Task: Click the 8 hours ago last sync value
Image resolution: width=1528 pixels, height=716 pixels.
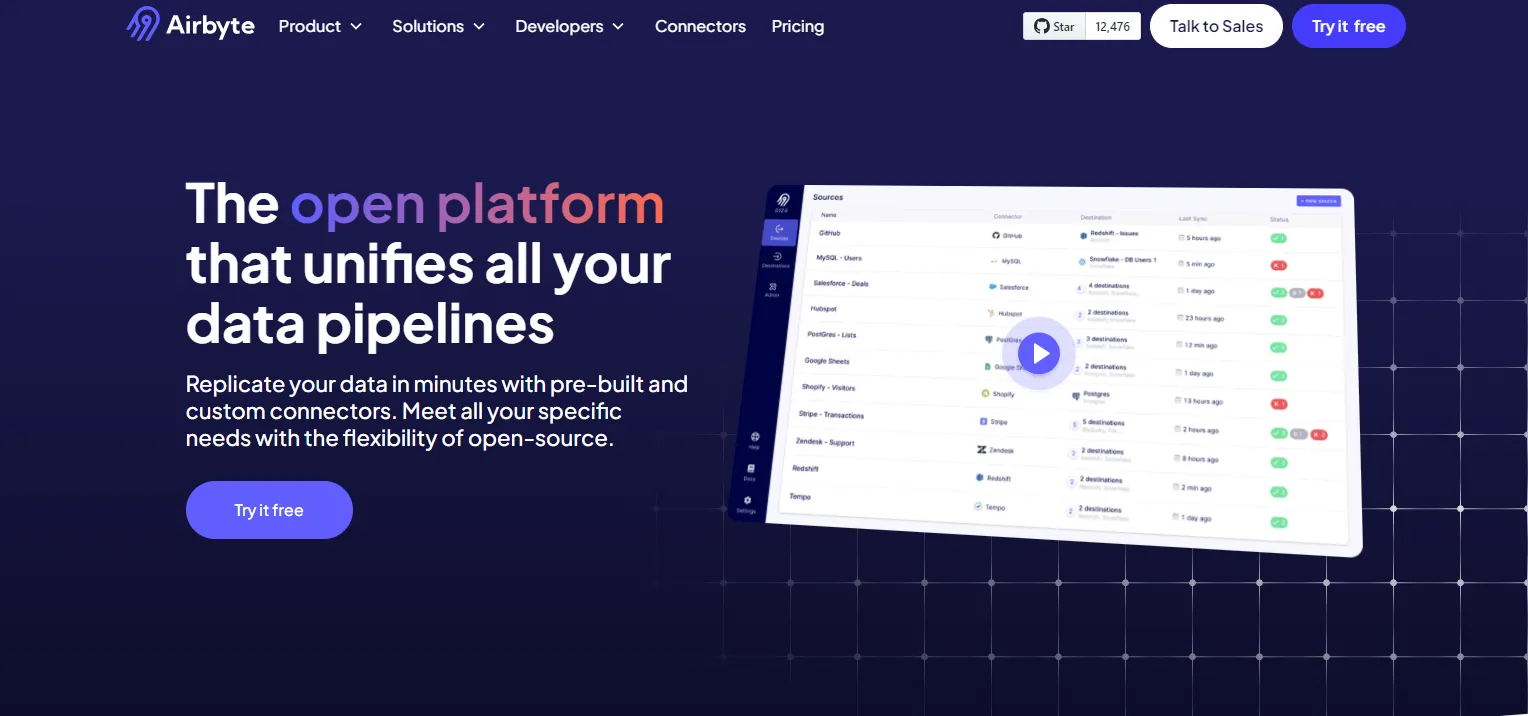Action: (1200, 459)
